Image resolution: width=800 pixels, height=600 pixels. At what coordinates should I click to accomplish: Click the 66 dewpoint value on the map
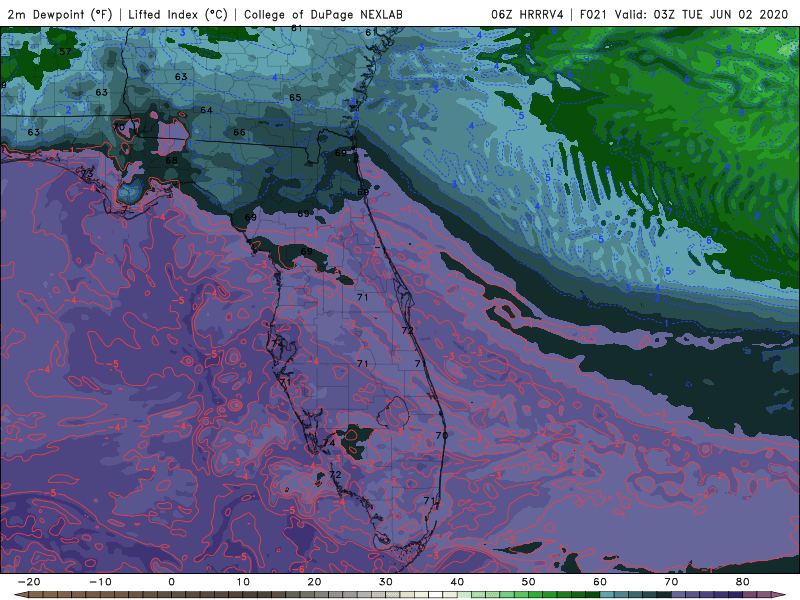[x=239, y=132]
